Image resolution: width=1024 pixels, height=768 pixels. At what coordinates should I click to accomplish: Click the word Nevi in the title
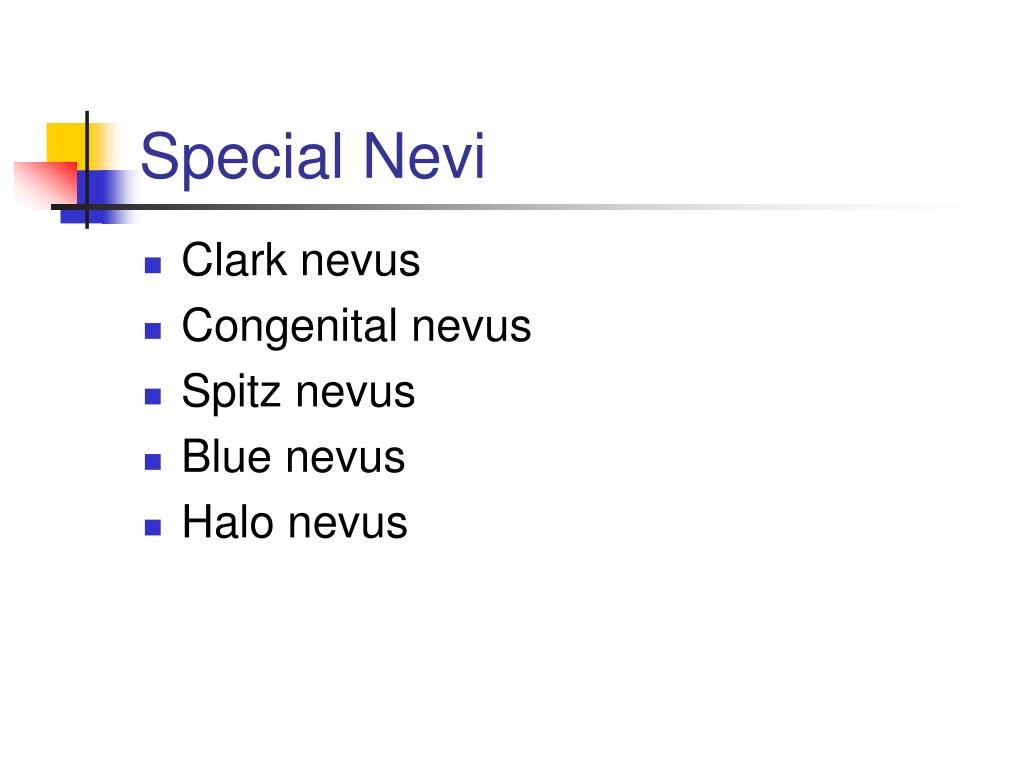coord(424,155)
